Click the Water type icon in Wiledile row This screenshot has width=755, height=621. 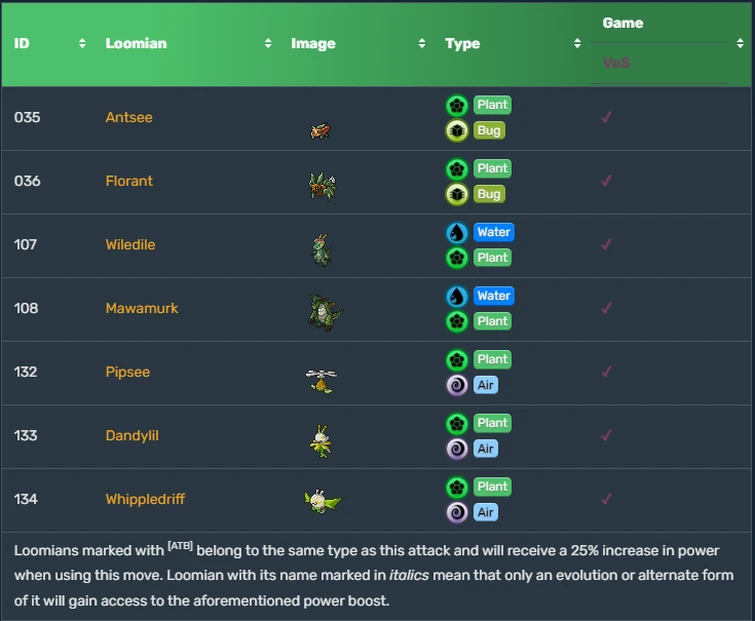pos(457,232)
